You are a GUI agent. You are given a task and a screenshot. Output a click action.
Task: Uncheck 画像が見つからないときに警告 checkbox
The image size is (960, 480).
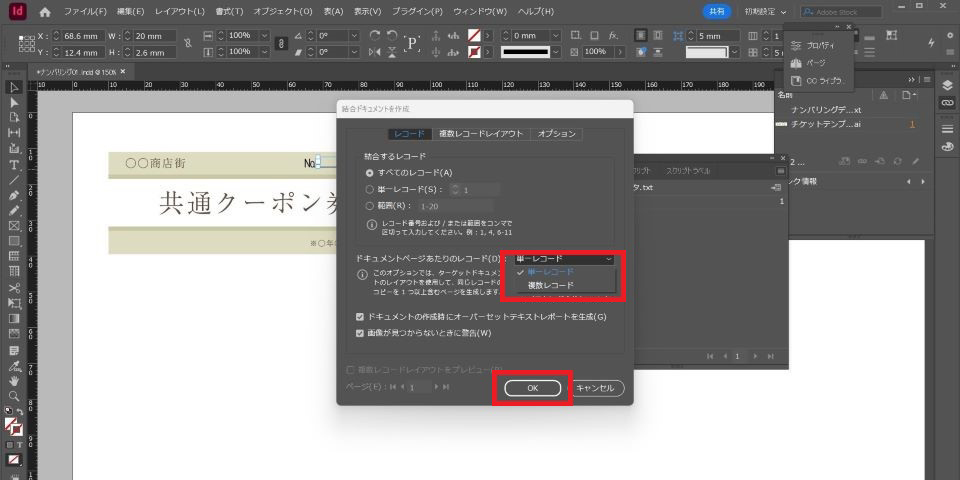[361, 333]
